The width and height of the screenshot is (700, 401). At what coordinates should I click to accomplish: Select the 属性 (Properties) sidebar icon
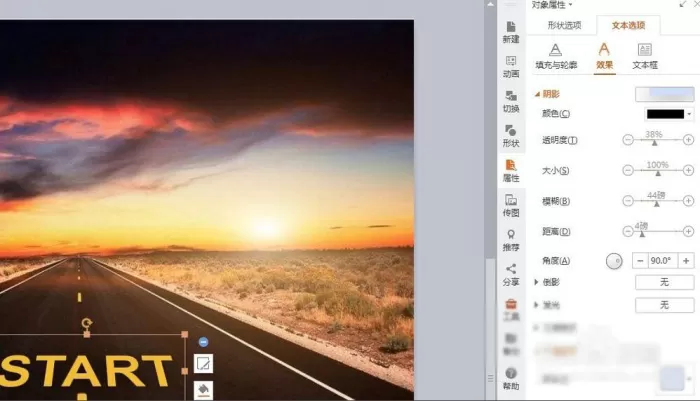(511, 171)
